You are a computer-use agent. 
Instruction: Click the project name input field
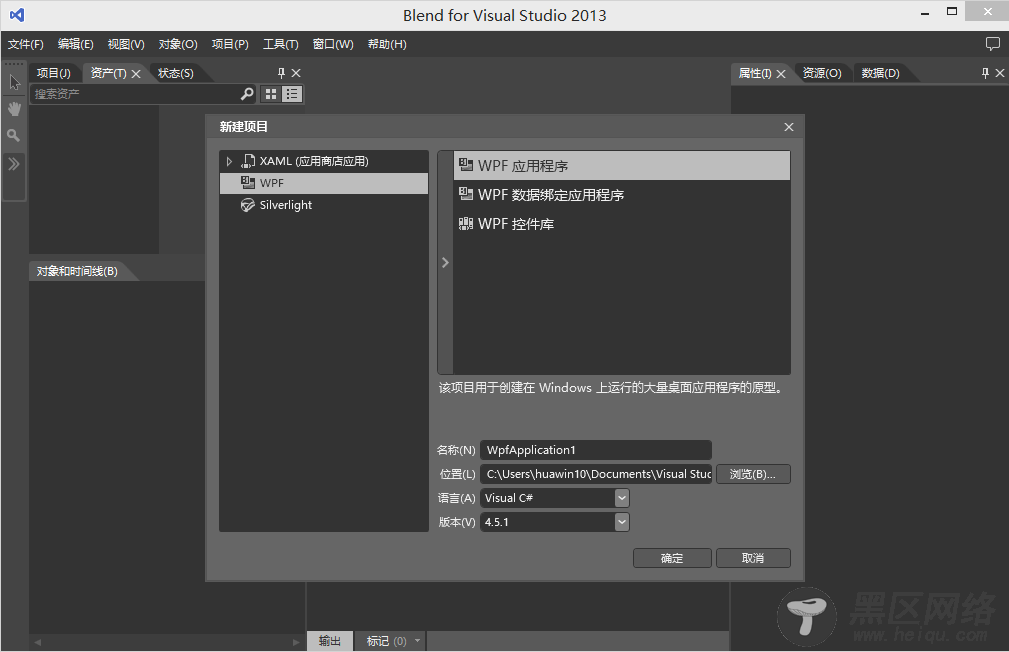pyautogui.click(x=596, y=450)
